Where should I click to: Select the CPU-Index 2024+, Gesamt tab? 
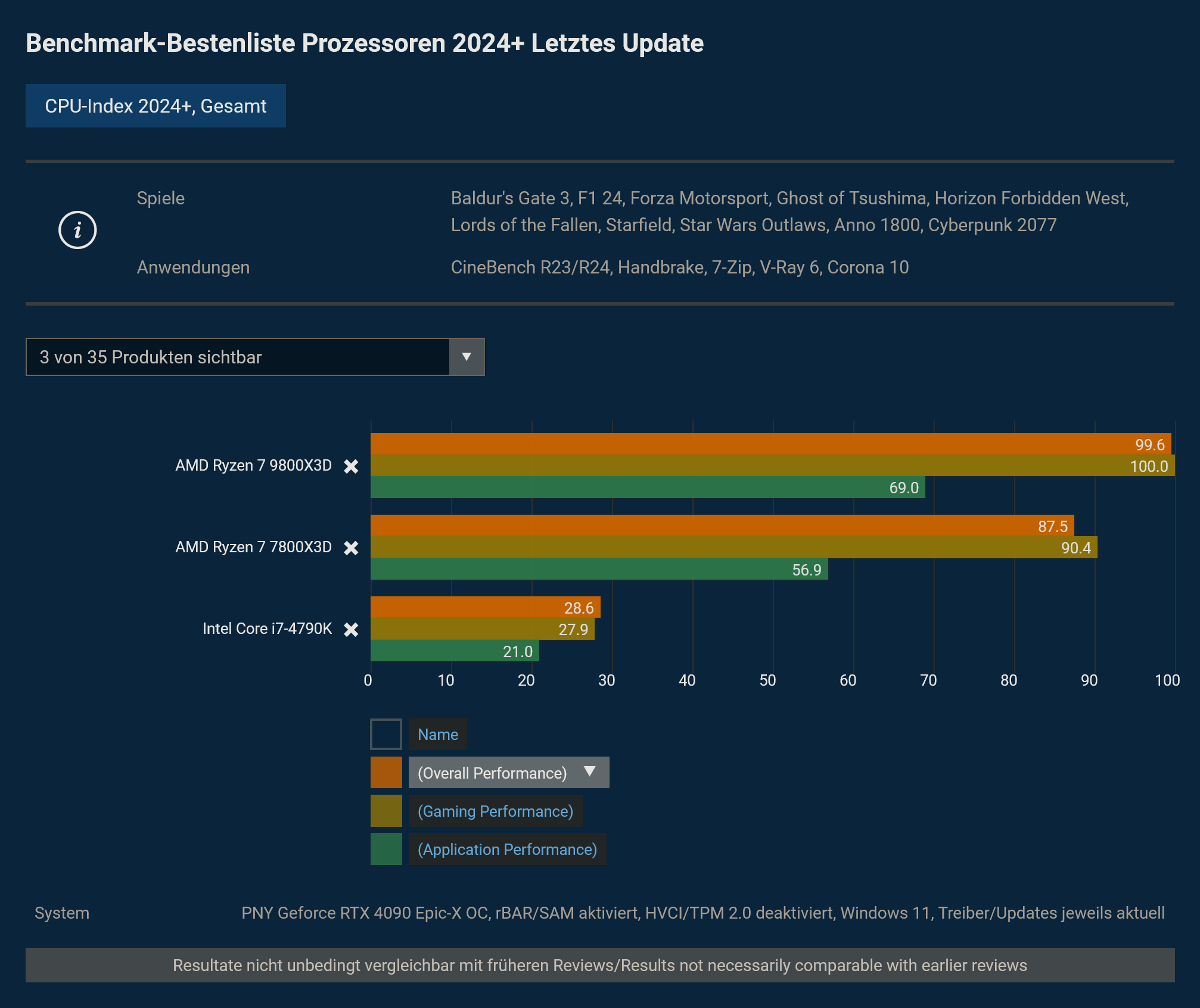tap(156, 106)
